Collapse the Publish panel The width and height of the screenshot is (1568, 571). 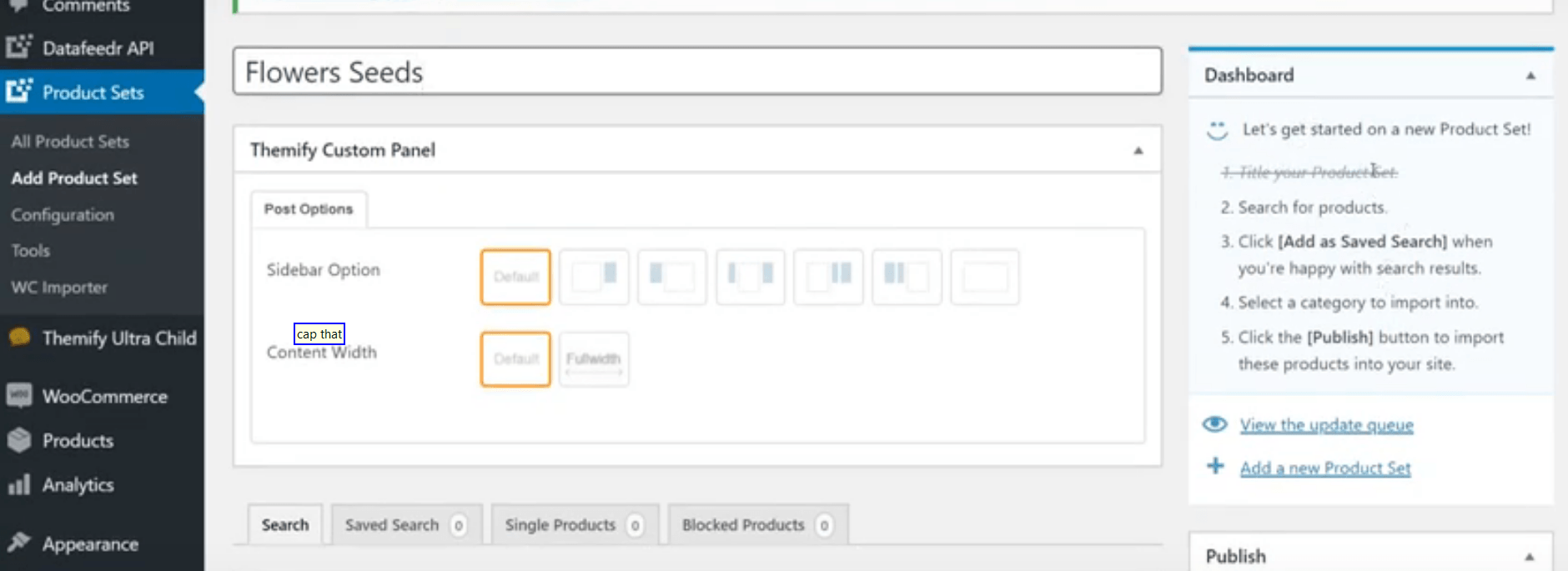1531,555
